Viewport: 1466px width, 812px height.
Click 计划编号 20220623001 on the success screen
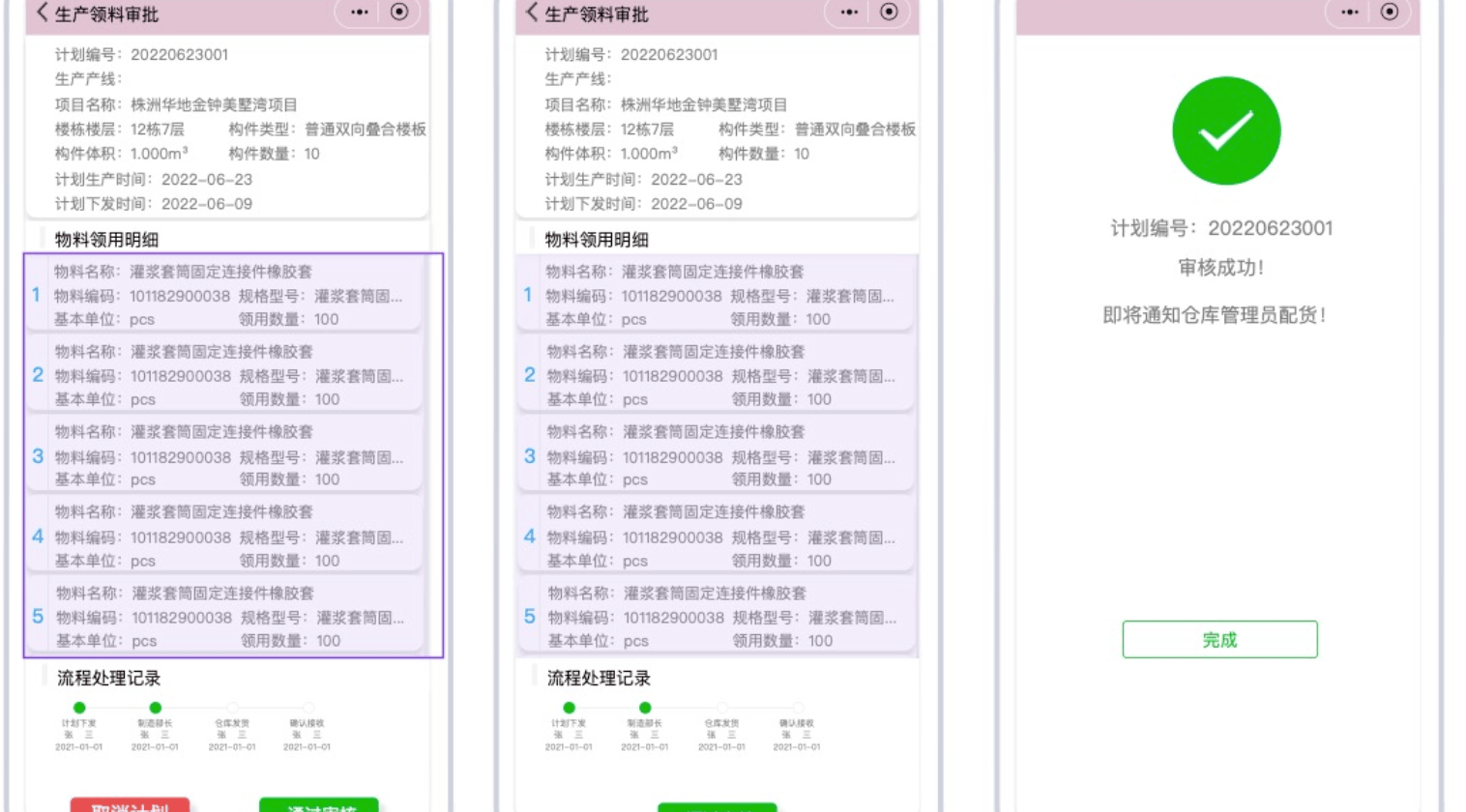pos(1221,228)
